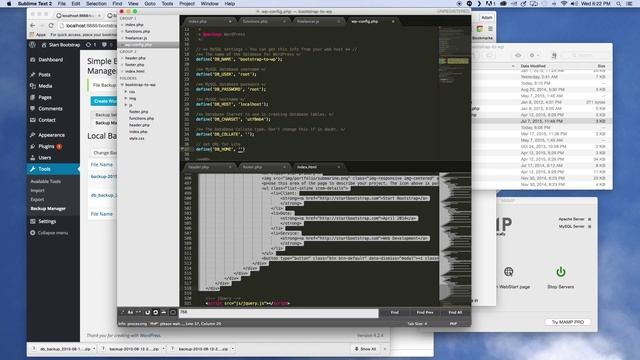Switch to the index.php tab in top pane
This screenshot has width=640, height=360.
click(209, 21)
